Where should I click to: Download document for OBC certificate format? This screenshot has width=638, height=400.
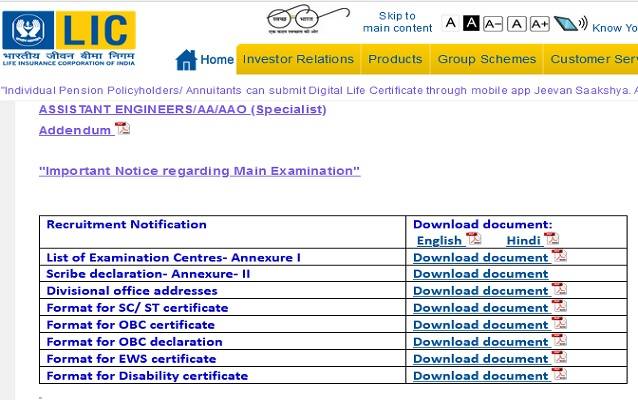[x=481, y=325]
